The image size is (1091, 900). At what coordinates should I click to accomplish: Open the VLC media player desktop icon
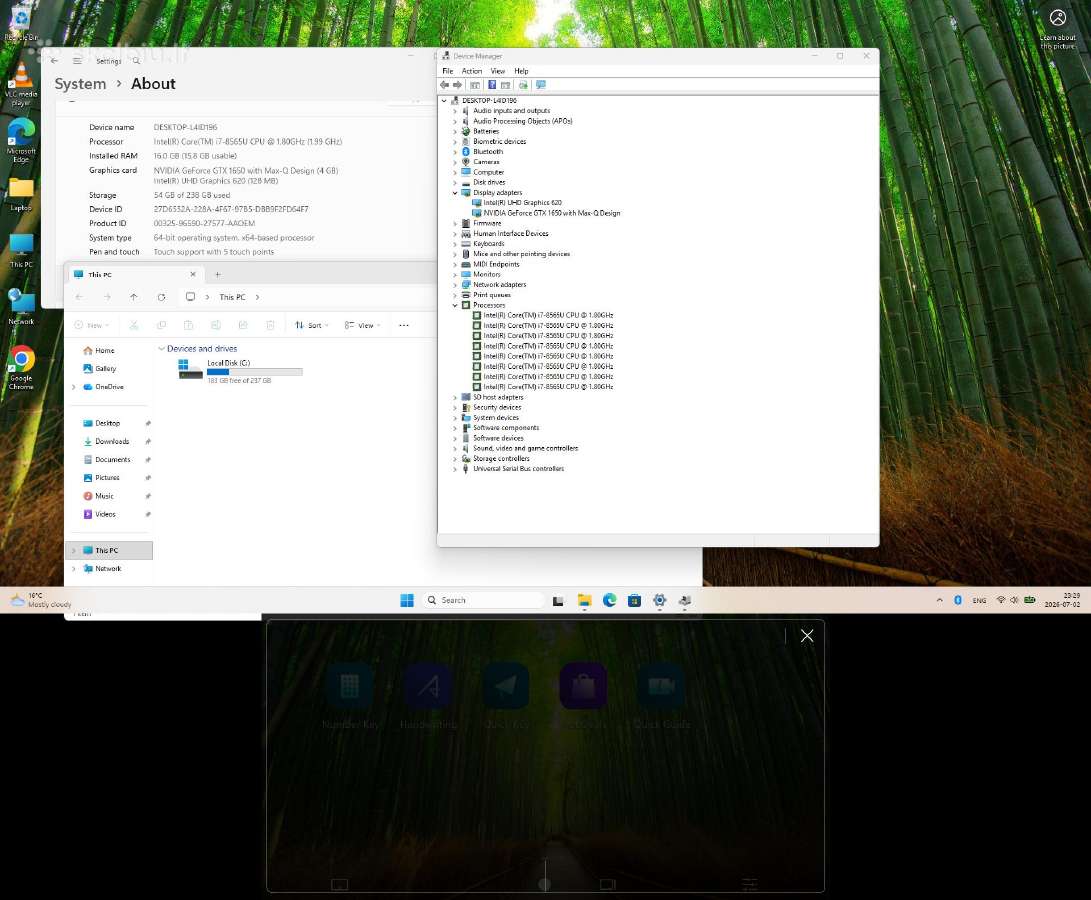[21, 84]
